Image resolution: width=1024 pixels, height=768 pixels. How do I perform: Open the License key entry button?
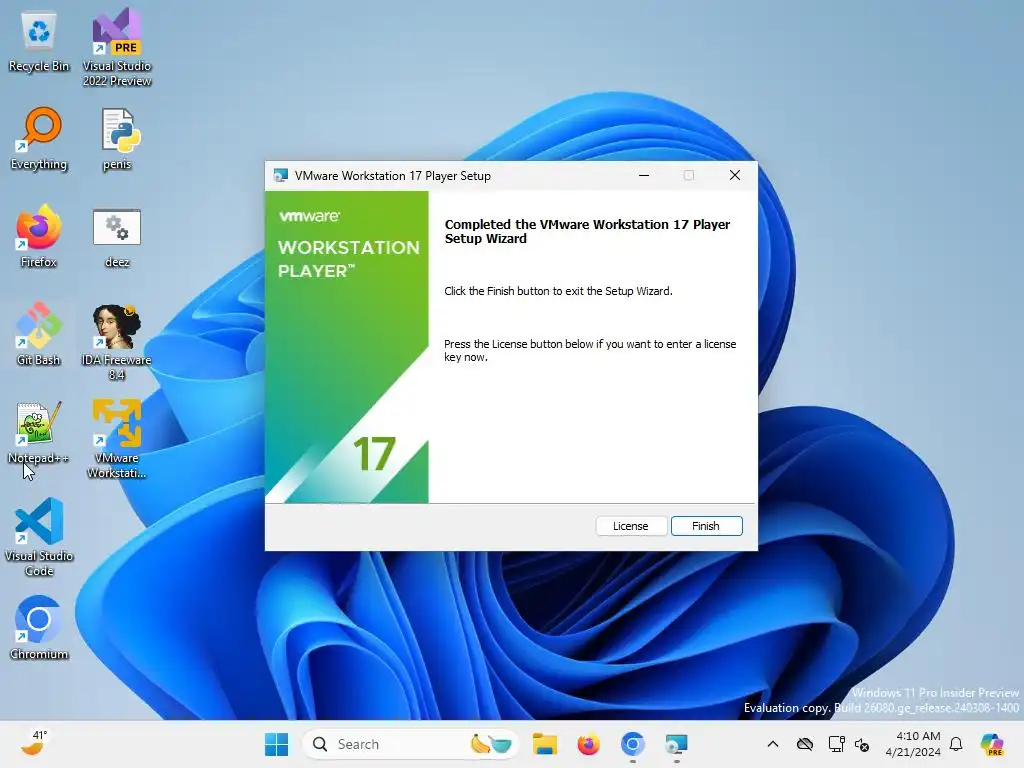click(631, 526)
